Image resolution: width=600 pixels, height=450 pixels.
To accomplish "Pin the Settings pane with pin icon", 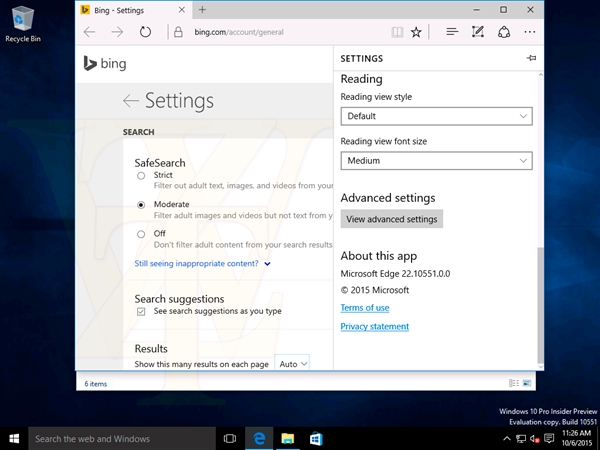I will [x=530, y=59].
